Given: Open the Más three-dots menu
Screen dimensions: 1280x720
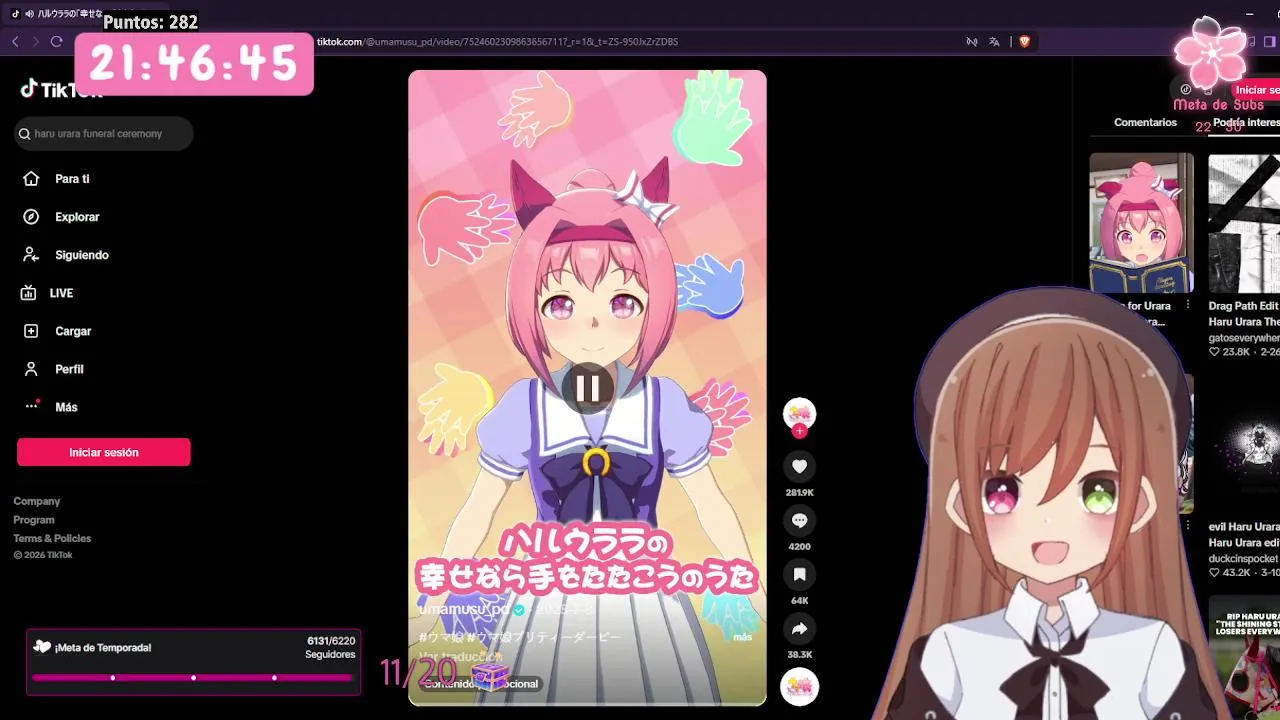Looking at the screenshot, I should coord(31,406).
